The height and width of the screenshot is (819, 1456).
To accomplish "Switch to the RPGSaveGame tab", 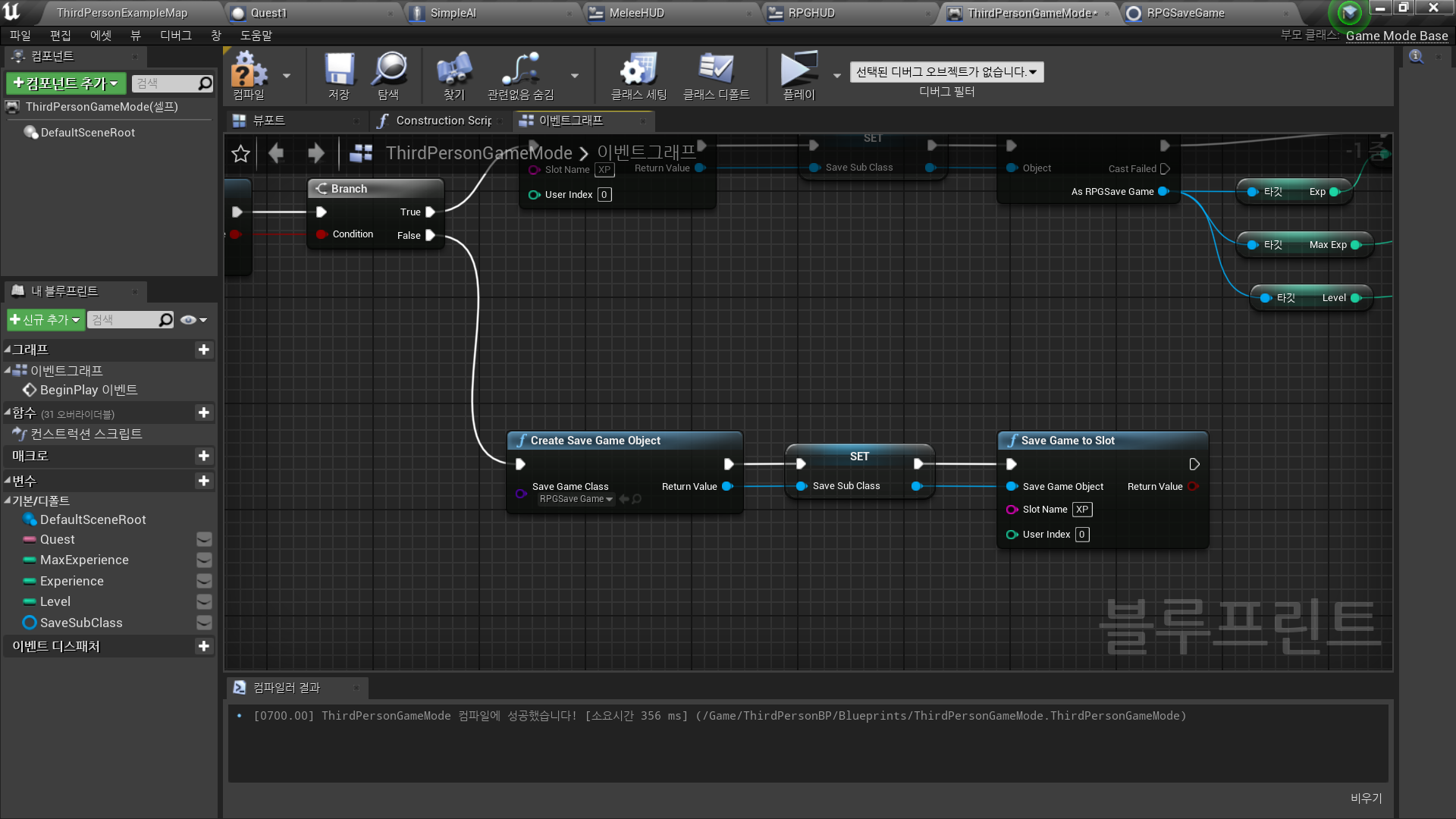I will (1185, 13).
